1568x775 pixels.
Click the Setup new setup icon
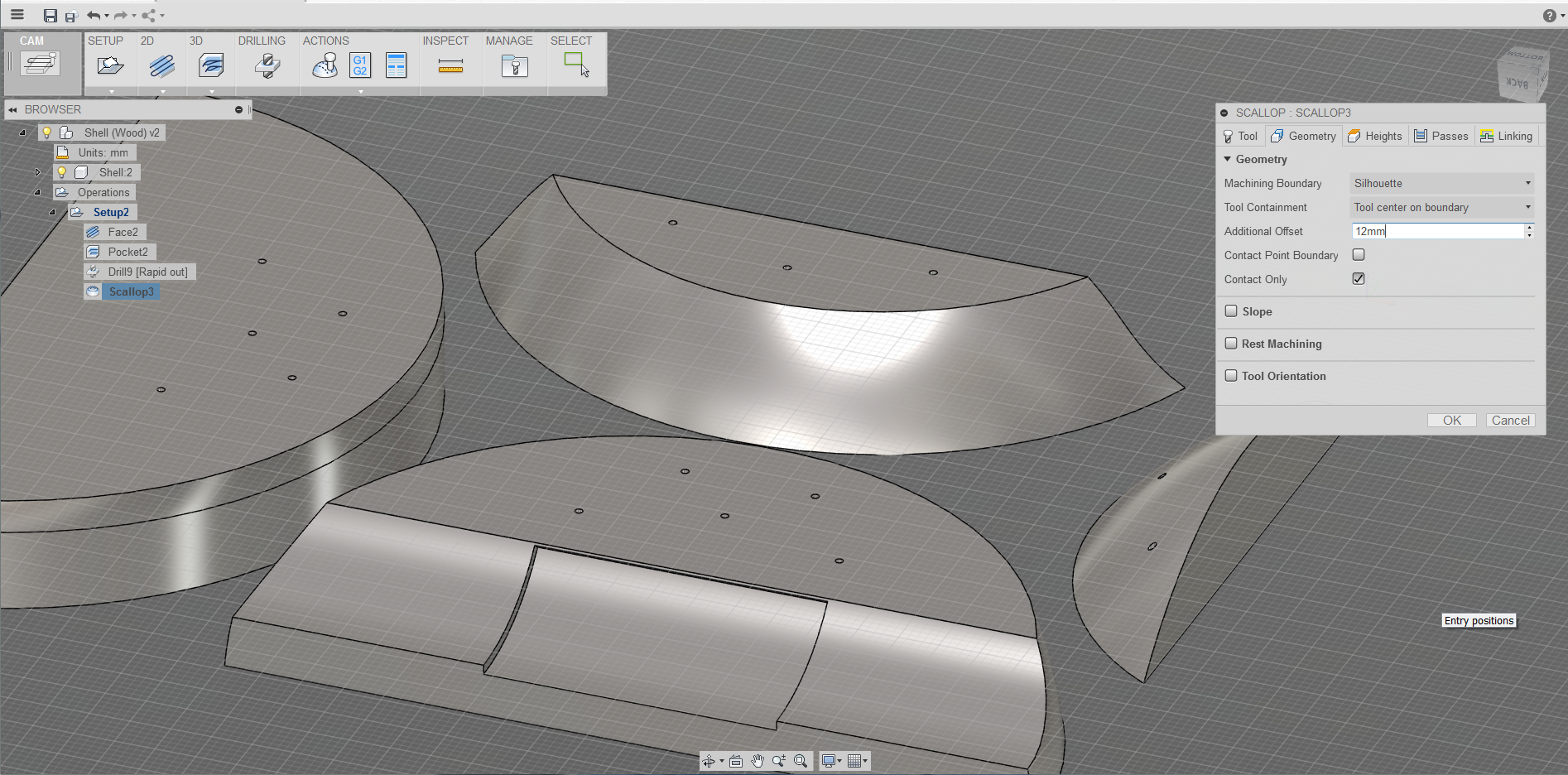(110, 65)
